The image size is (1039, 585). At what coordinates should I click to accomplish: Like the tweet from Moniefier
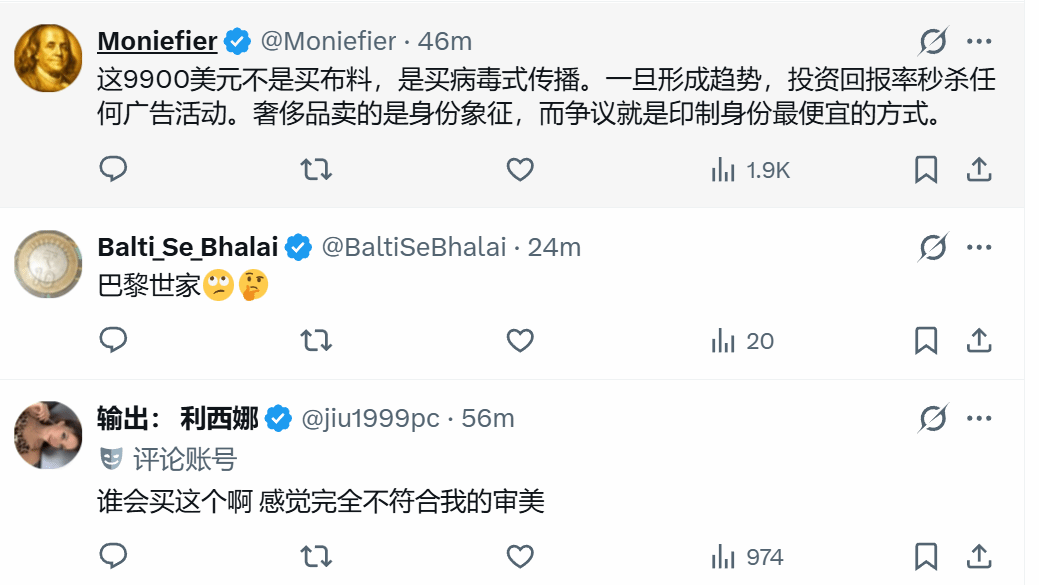click(520, 170)
